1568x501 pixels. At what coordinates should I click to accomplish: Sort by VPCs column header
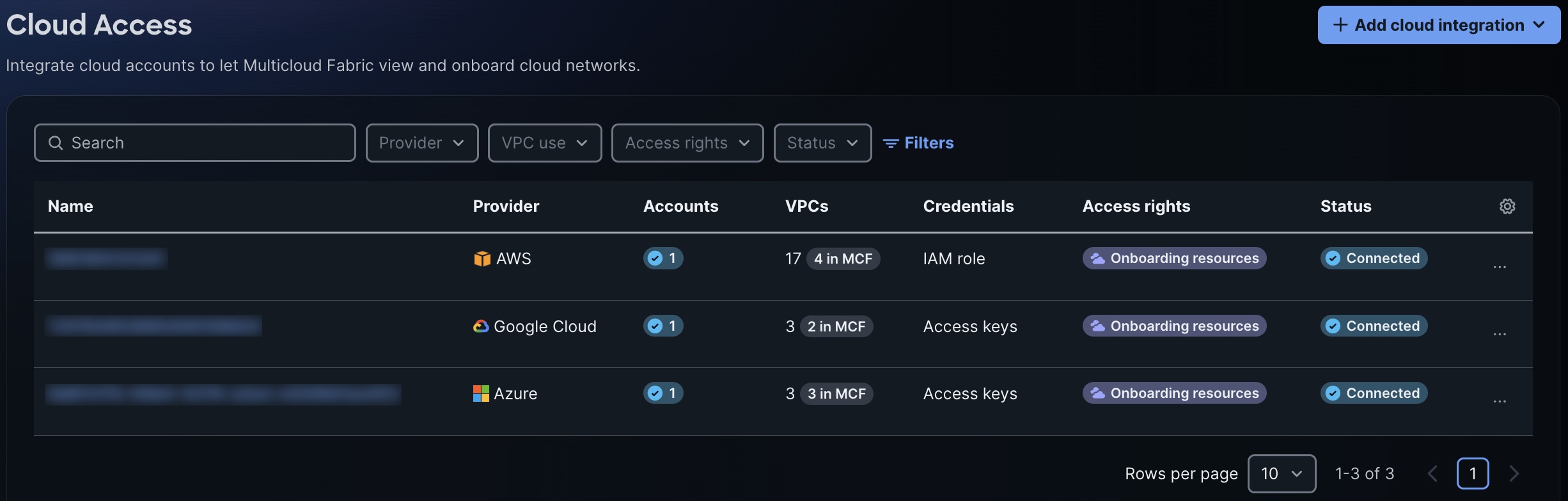(806, 206)
